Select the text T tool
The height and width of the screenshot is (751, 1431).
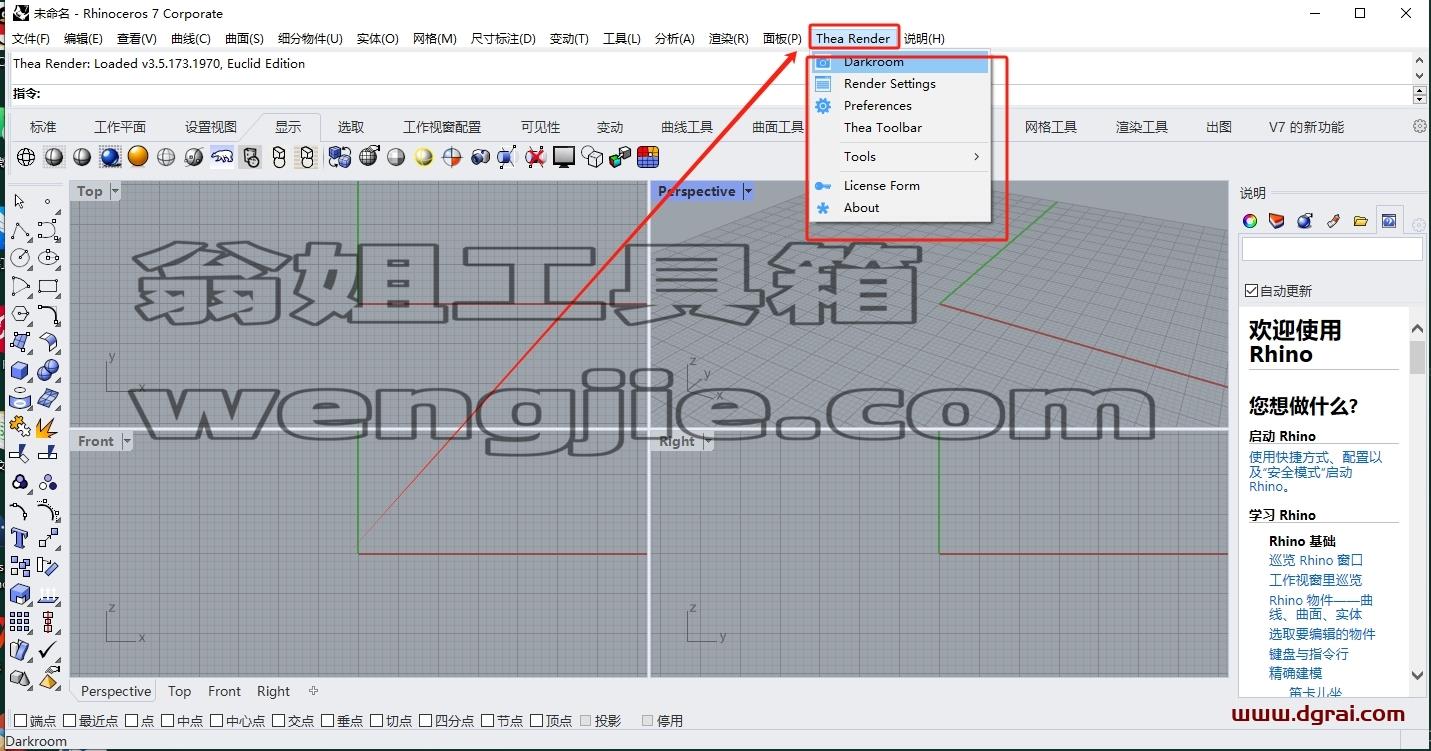click(19, 538)
